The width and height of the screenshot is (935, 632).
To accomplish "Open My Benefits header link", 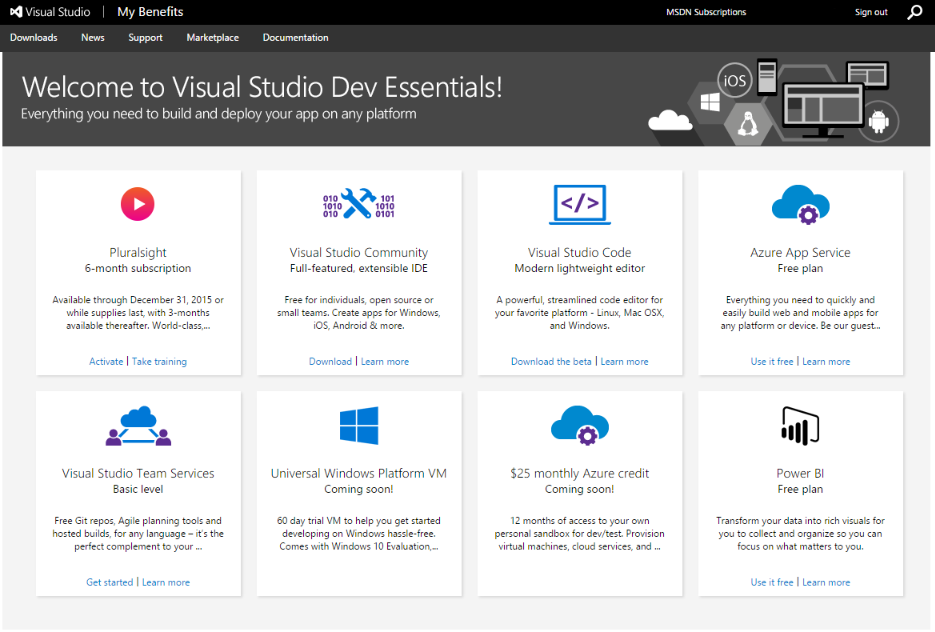I will point(150,12).
